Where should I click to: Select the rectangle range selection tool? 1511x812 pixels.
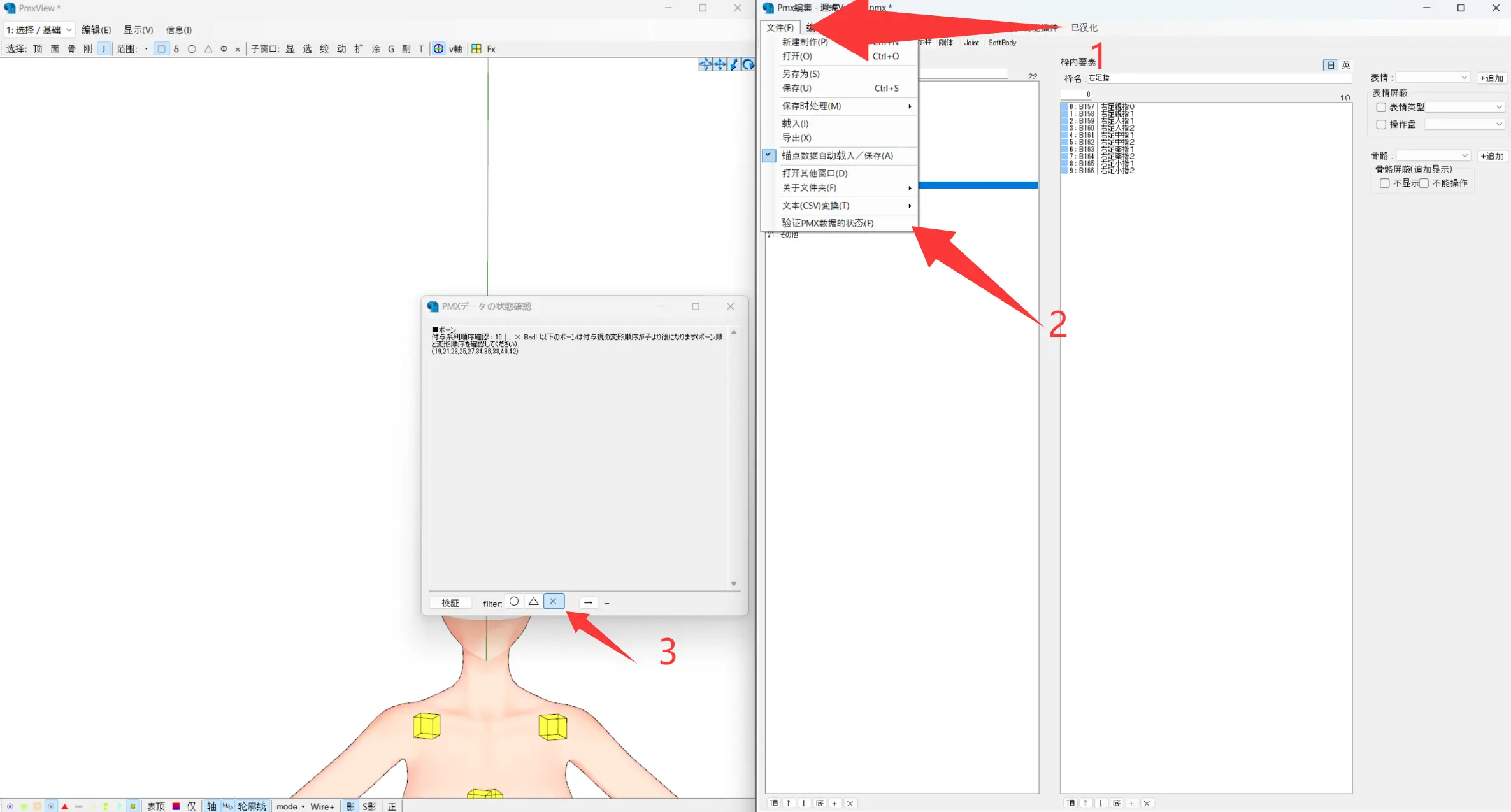161,49
